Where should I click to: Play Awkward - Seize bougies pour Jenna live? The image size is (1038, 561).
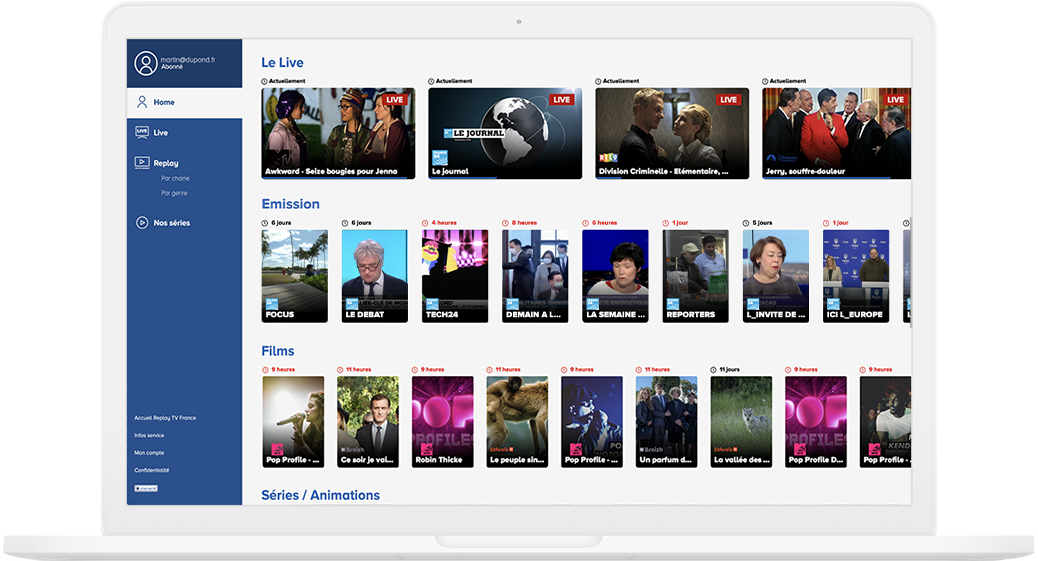[x=338, y=133]
